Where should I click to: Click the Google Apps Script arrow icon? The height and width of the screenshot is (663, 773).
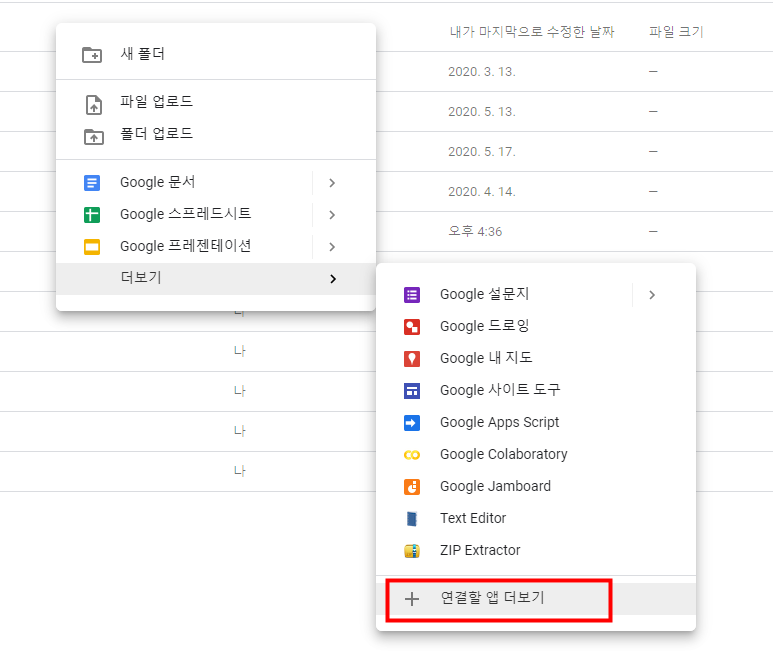coord(412,423)
